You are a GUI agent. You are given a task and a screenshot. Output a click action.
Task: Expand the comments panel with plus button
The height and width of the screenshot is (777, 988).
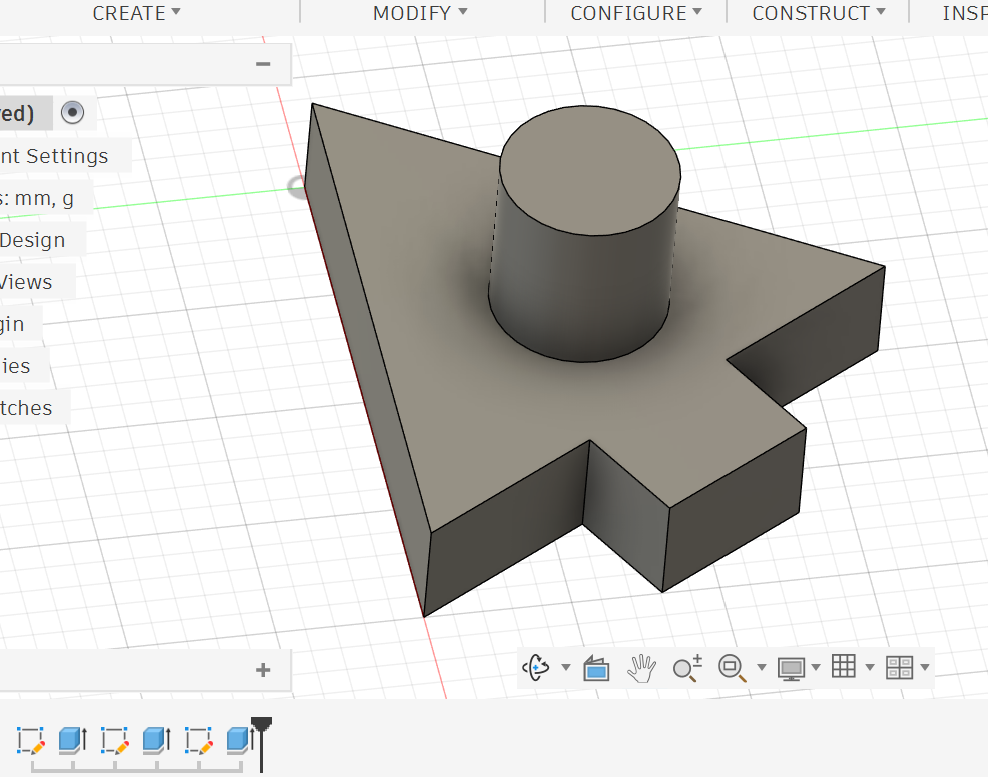(263, 670)
